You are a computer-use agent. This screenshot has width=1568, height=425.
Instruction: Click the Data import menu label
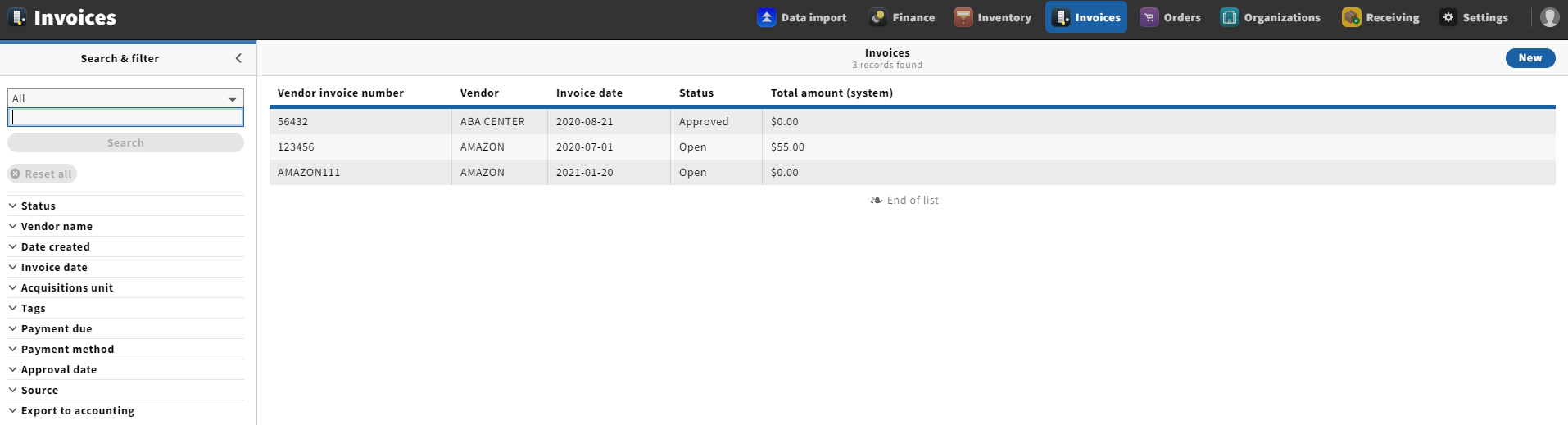tap(813, 17)
